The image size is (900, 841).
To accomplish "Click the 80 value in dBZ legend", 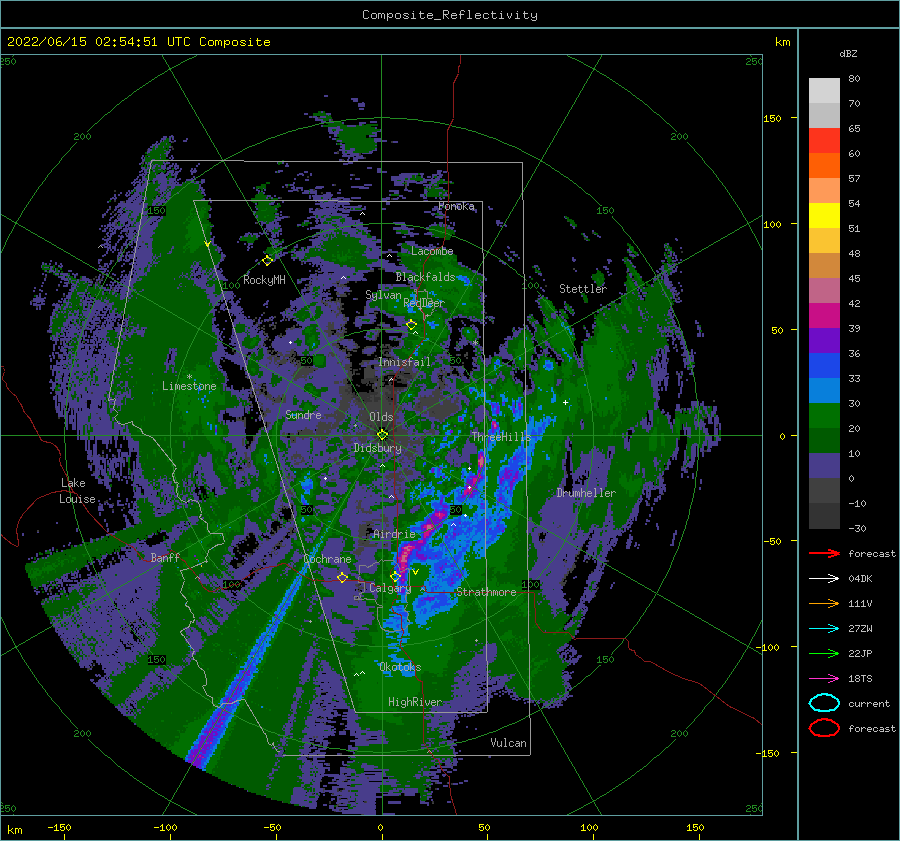I will 854,78.
